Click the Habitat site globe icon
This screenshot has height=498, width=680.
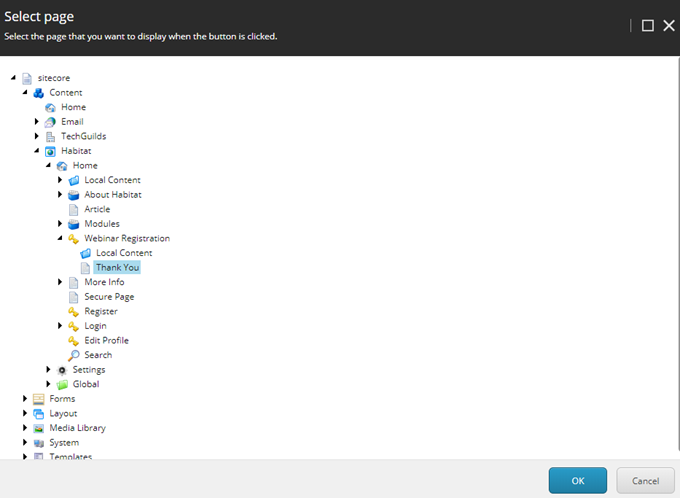click(x=50, y=151)
